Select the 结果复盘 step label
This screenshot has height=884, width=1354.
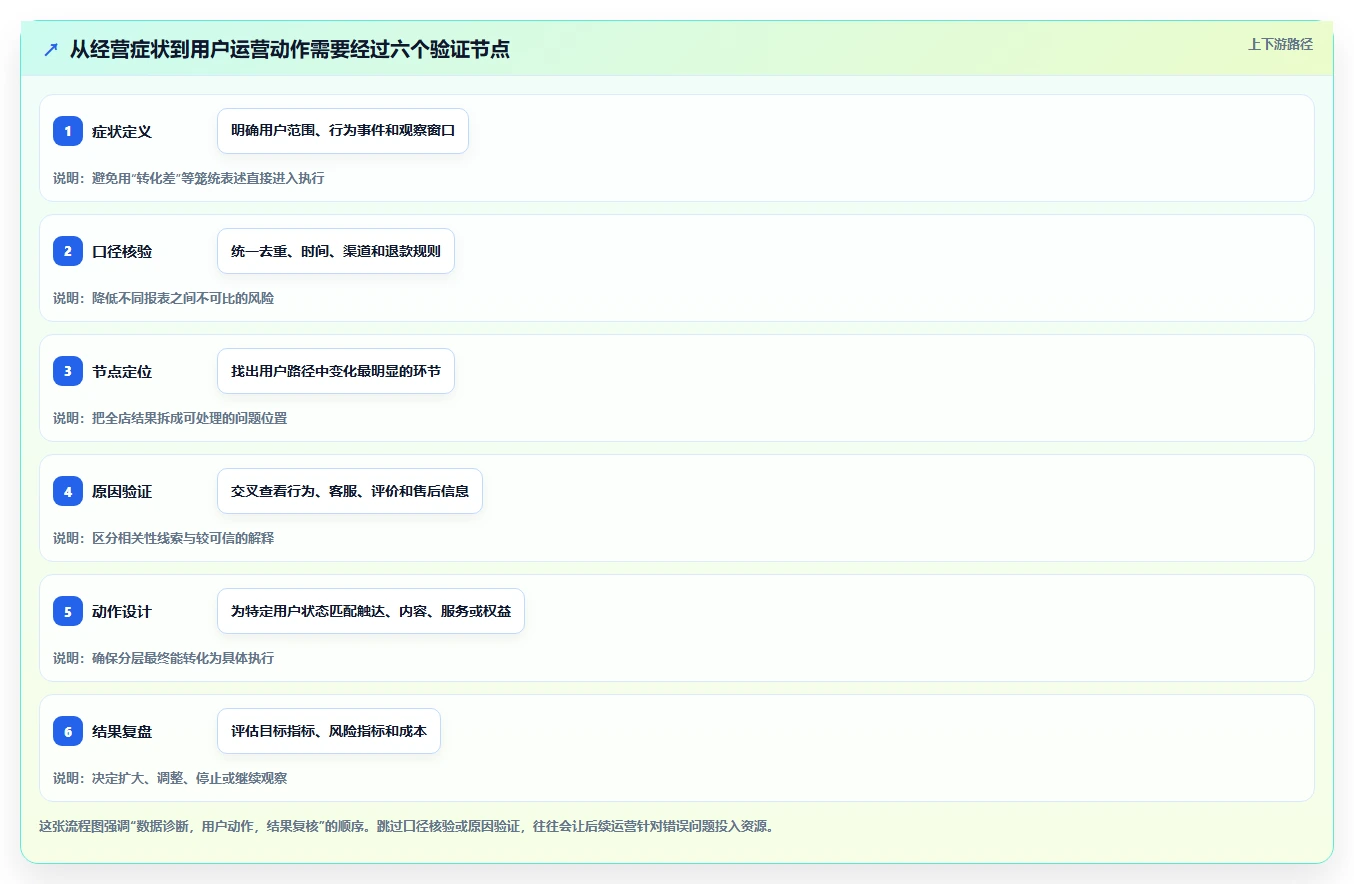coord(122,731)
